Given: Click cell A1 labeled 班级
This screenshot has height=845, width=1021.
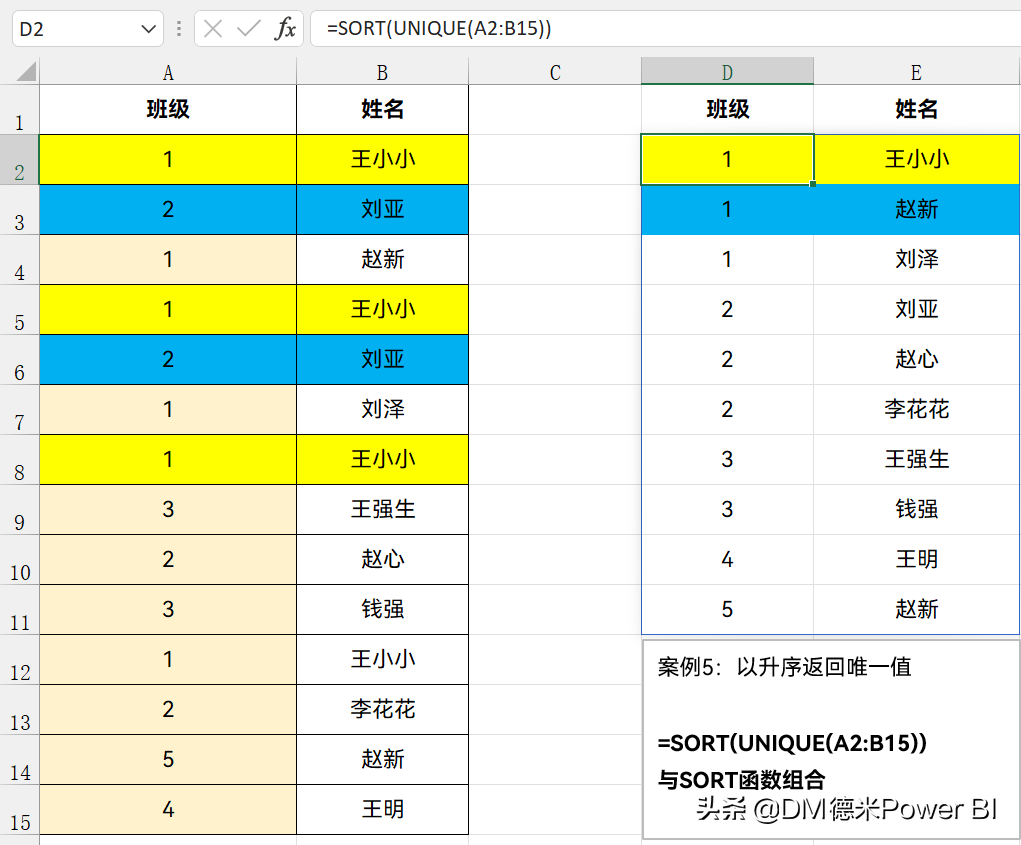Looking at the screenshot, I should point(168,109).
